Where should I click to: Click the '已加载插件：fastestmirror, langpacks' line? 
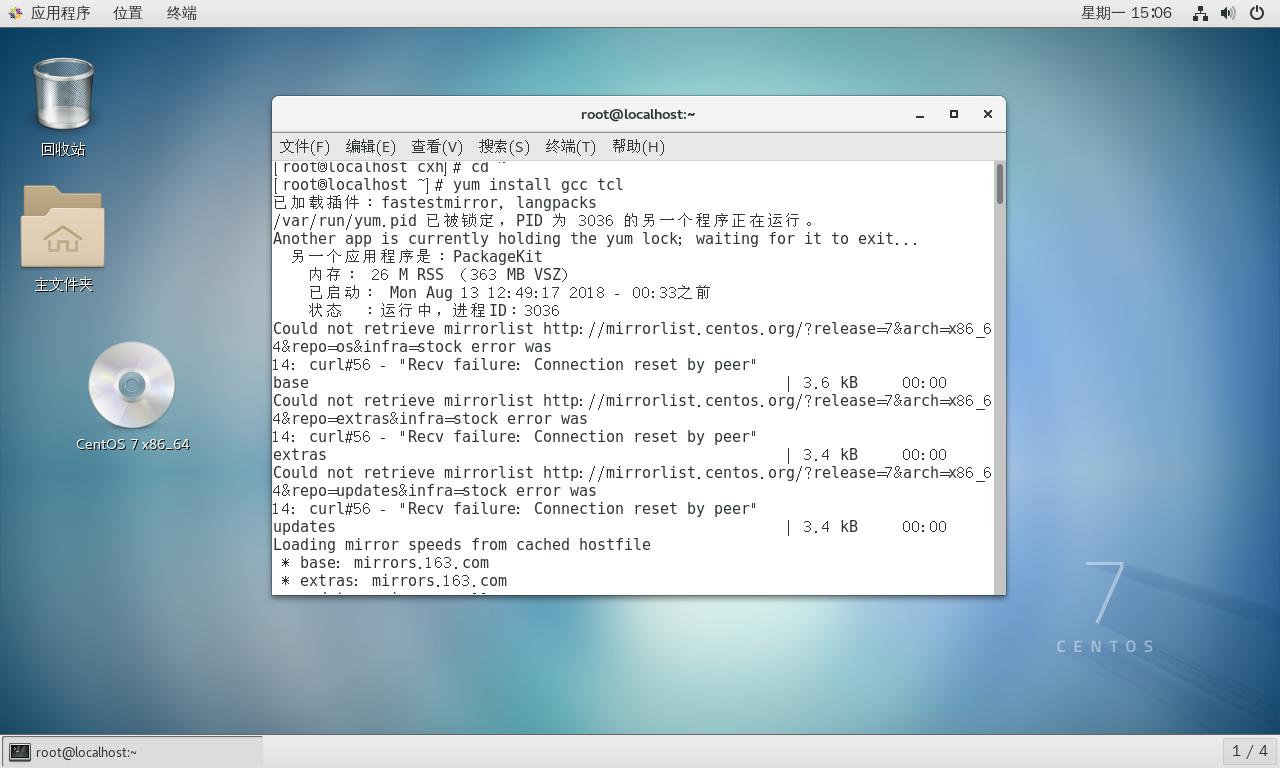(x=435, y=203)
